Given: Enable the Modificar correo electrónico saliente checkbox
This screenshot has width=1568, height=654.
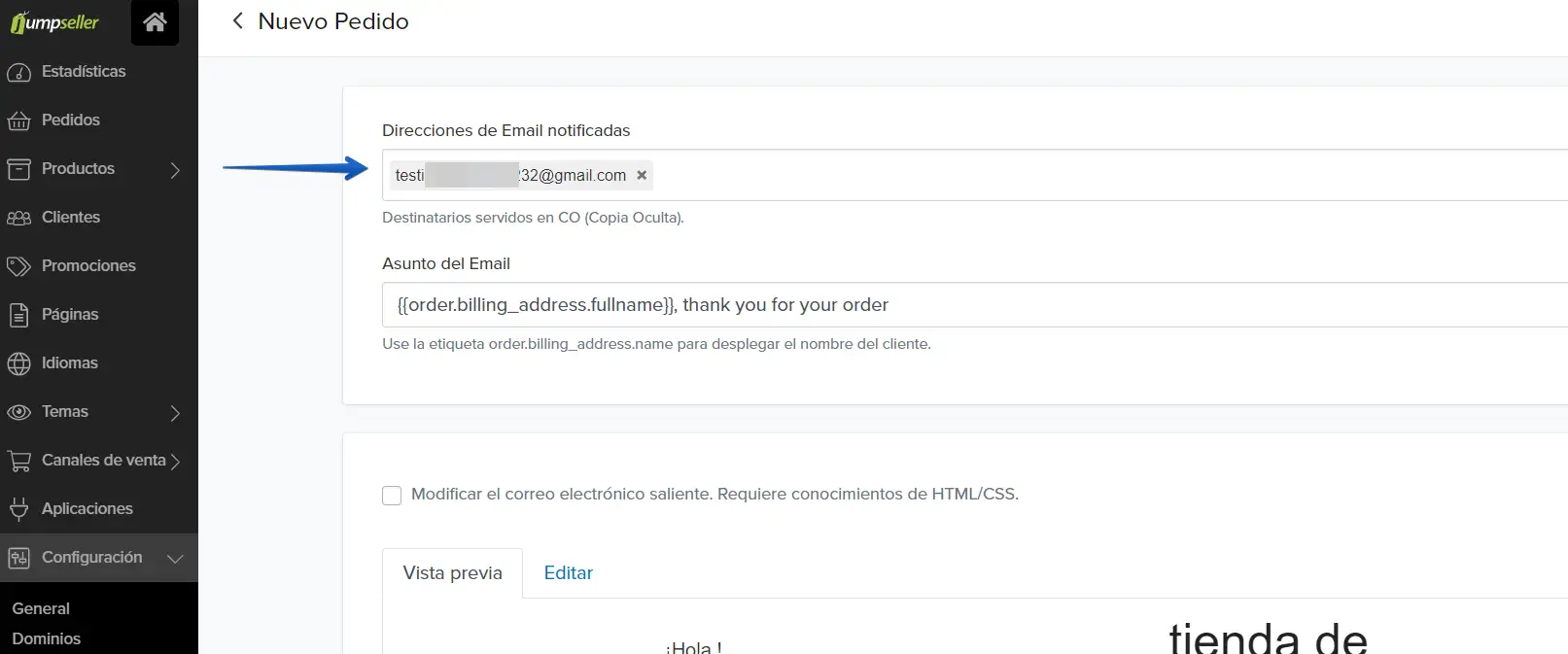Looking at the screenshot, I should click(392, 496).
